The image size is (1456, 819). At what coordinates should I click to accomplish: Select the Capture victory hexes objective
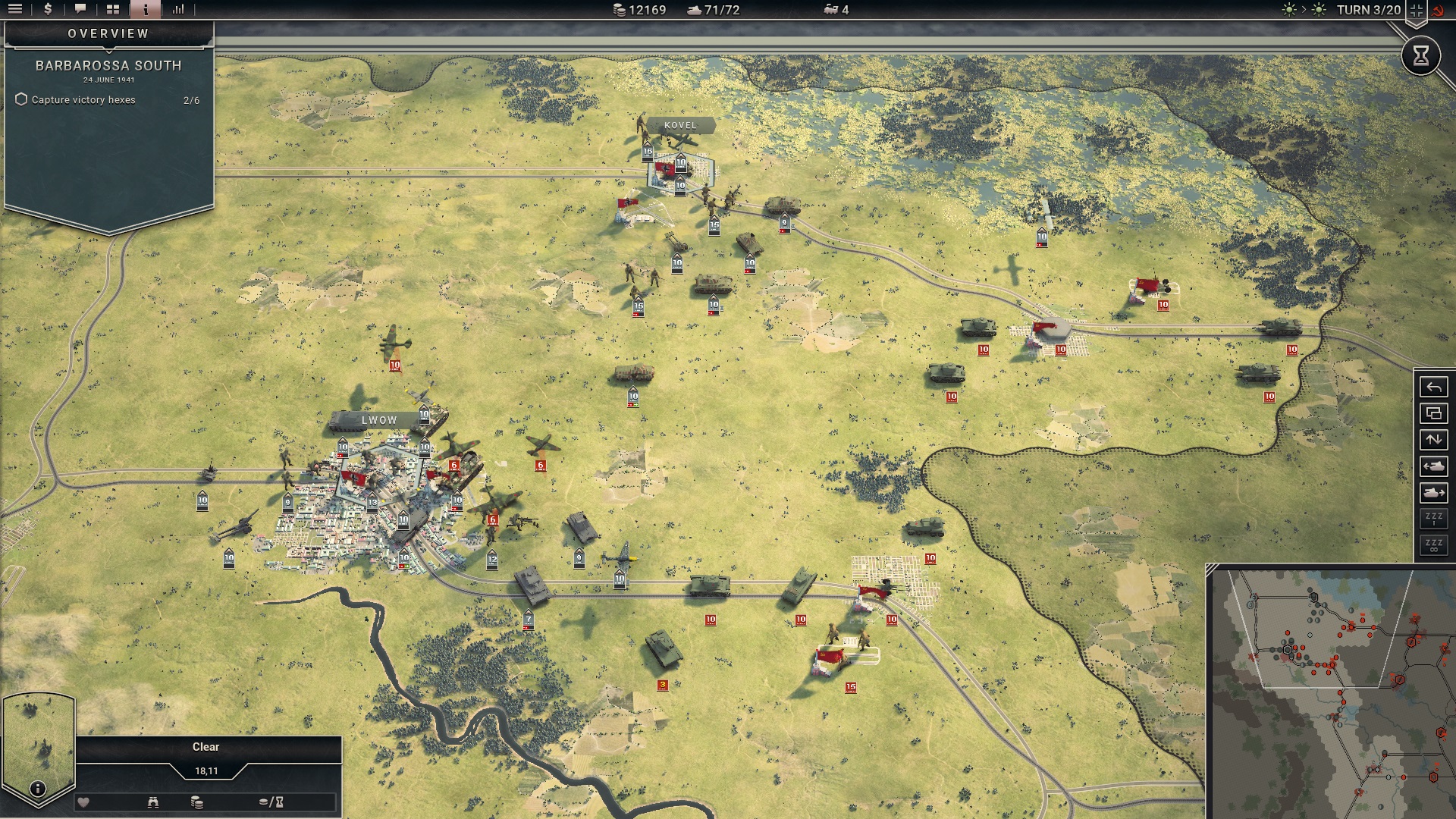[x=108, y=100]
